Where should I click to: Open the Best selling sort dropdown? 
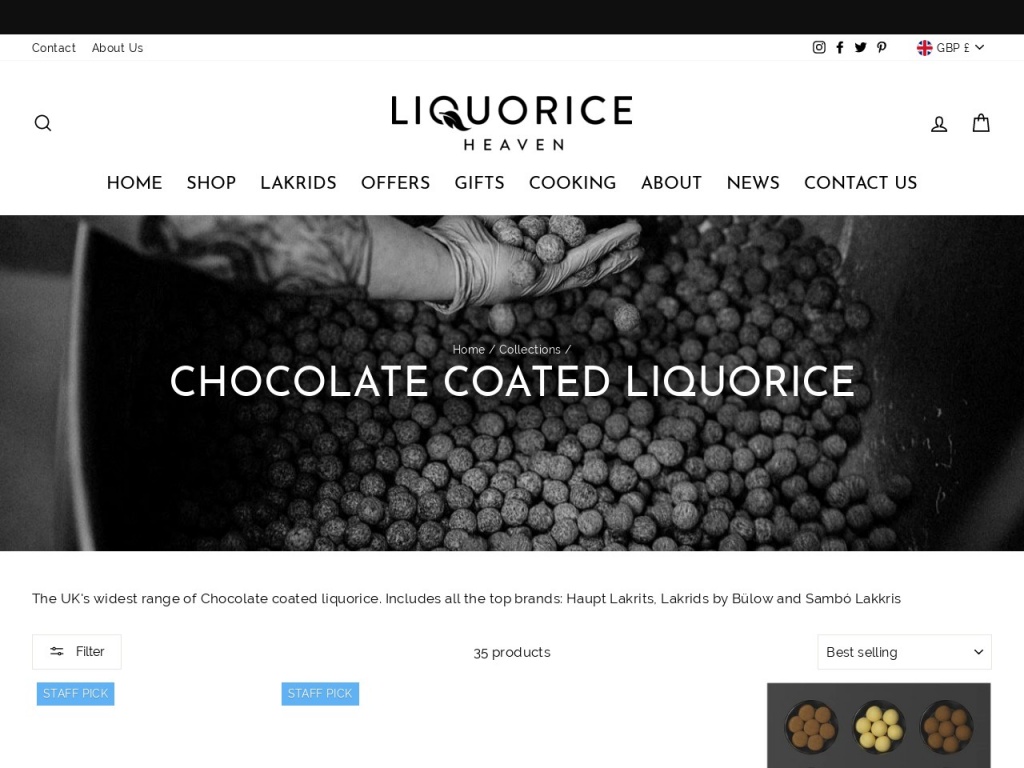904,652
